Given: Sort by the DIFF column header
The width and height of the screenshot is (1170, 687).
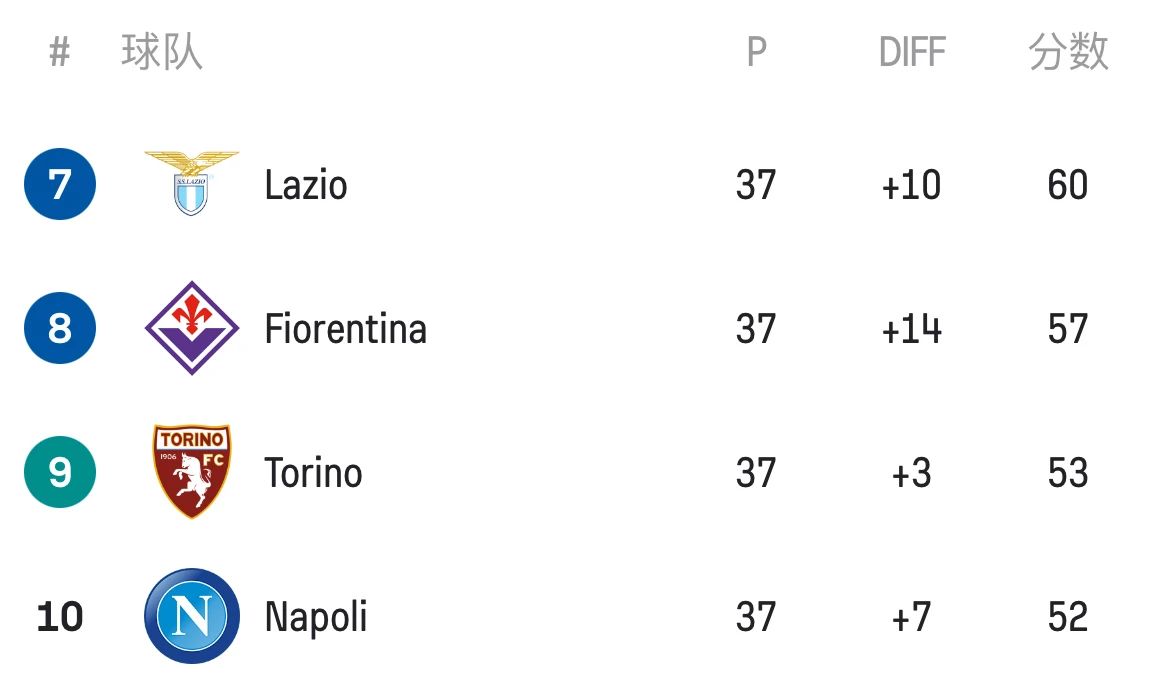Looking at the screenshot, I should (x=912, y=52).
